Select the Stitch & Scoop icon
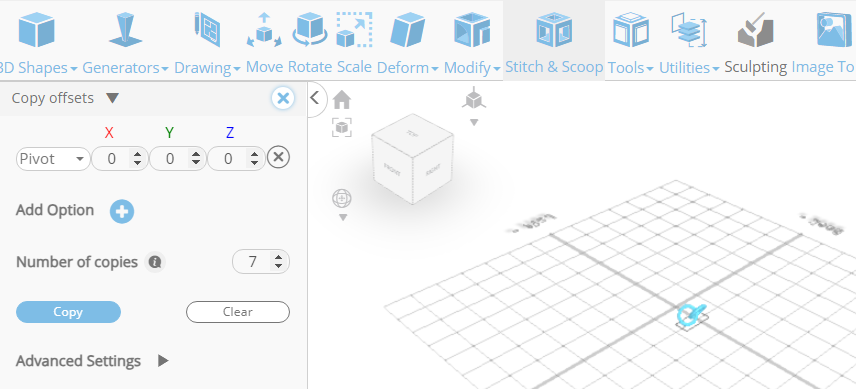 click(x=554, y=29)
